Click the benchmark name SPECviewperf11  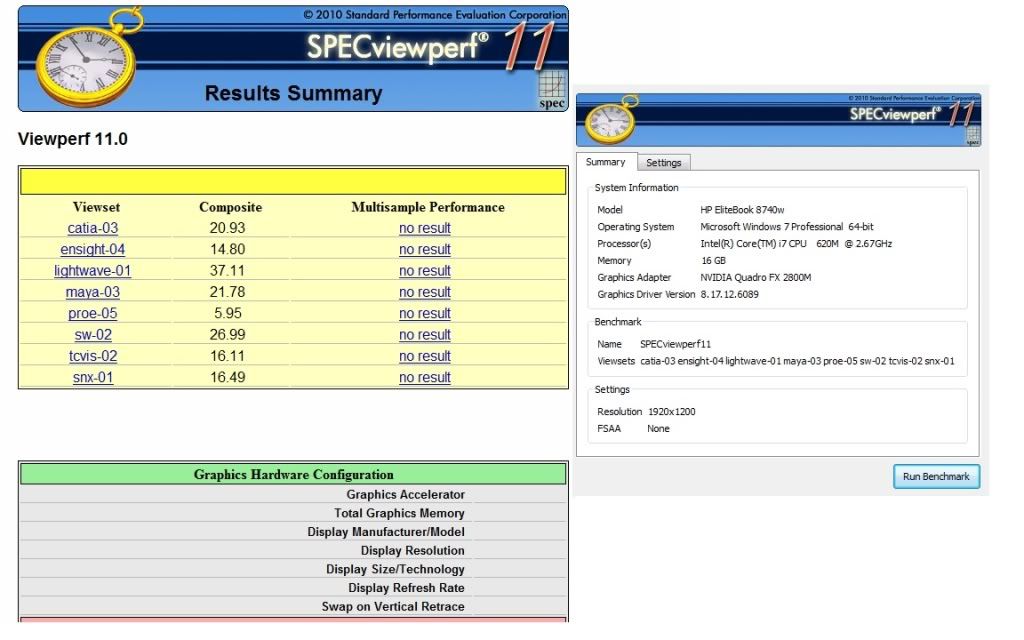675,344
